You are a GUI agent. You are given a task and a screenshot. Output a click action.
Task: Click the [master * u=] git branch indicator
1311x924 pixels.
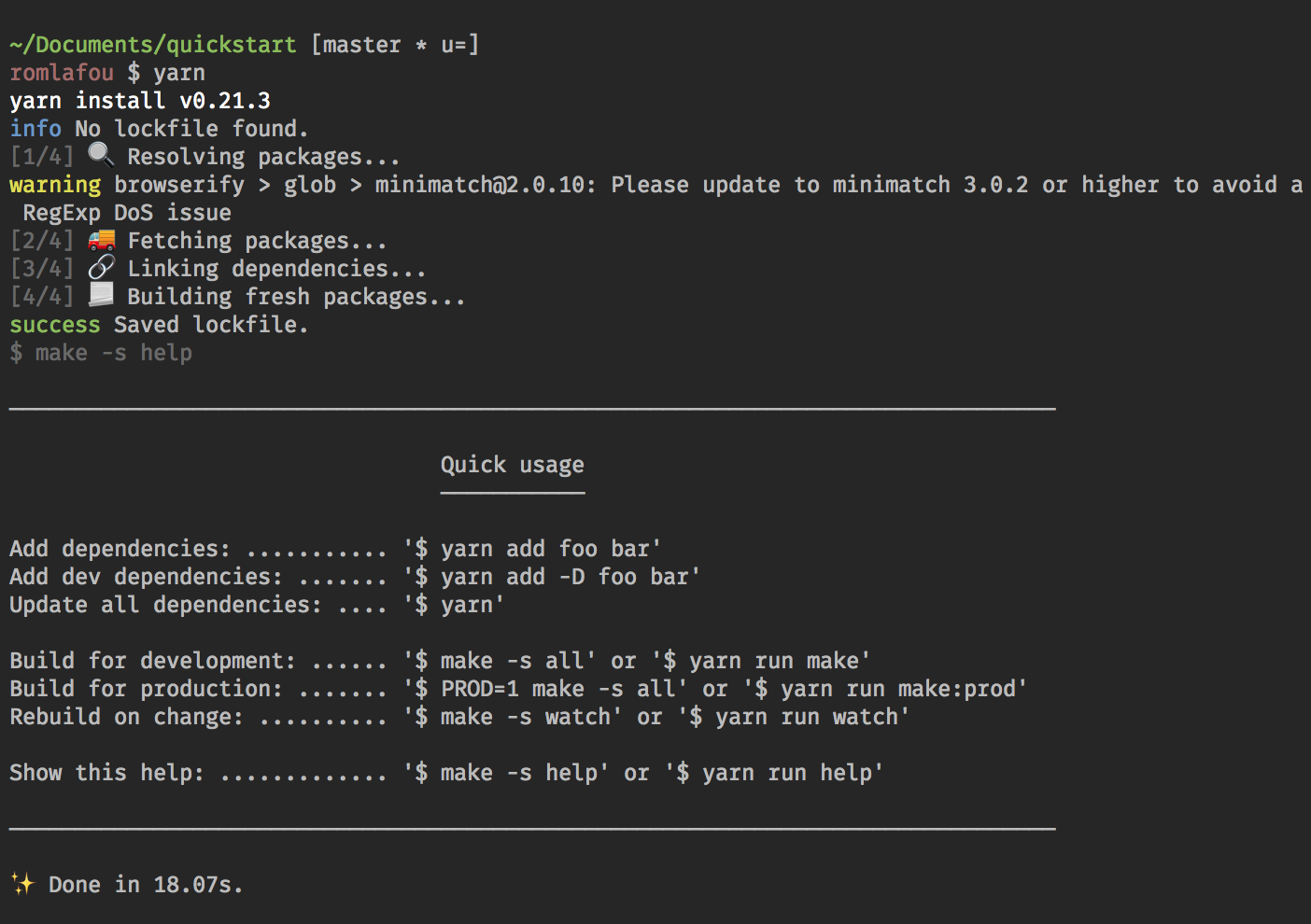coord(395,45)
